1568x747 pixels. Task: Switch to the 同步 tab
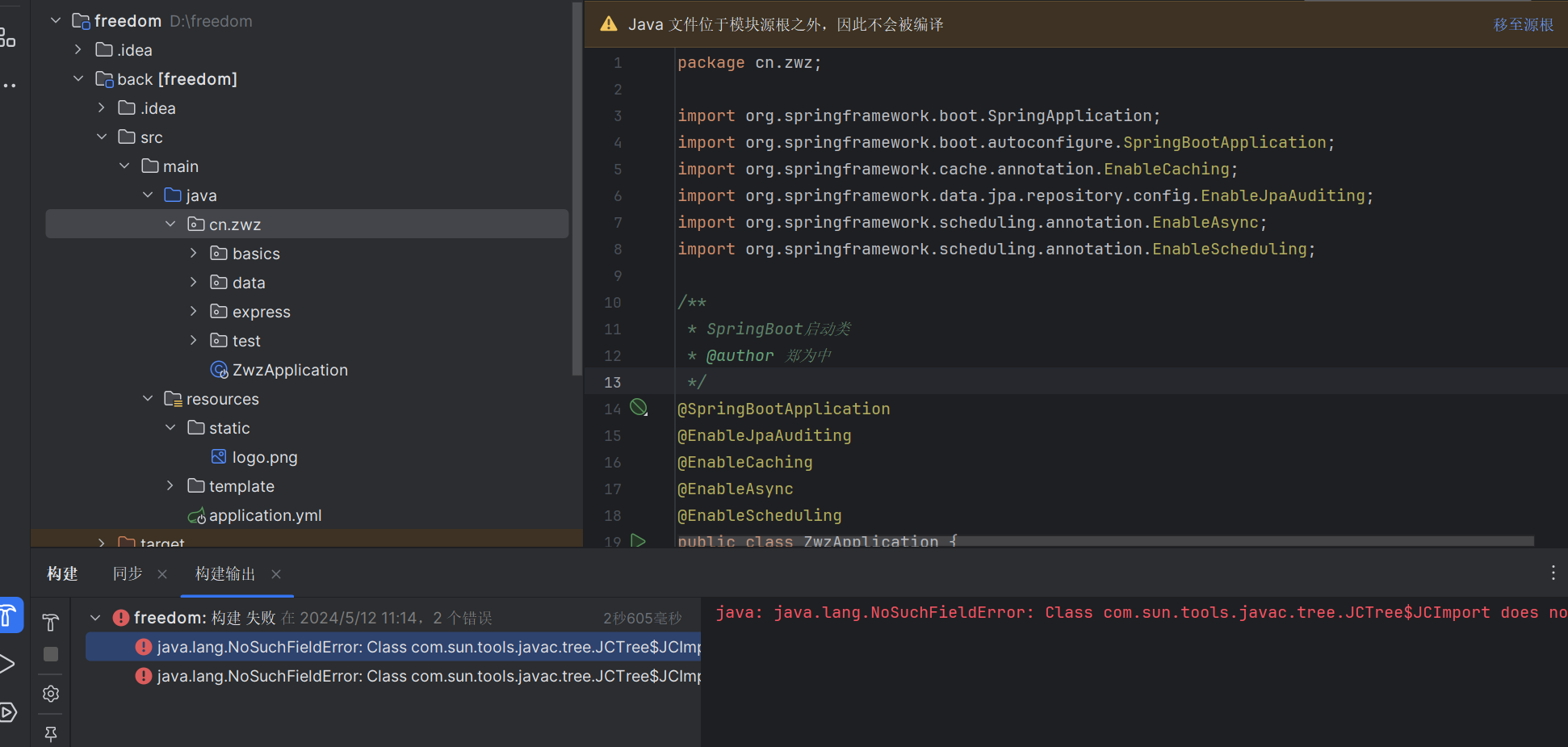(128, 573)
